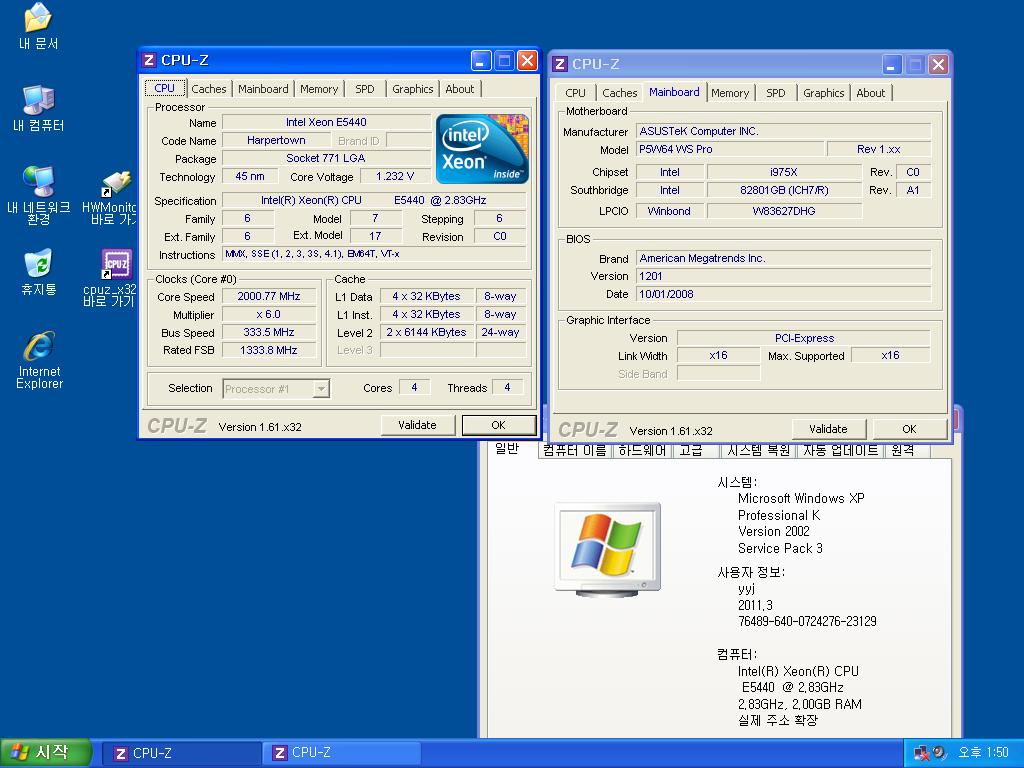Click the BIOS Date value 10/01/2008
Screen dimensions: 1024x768
click(x=784, y=295)
